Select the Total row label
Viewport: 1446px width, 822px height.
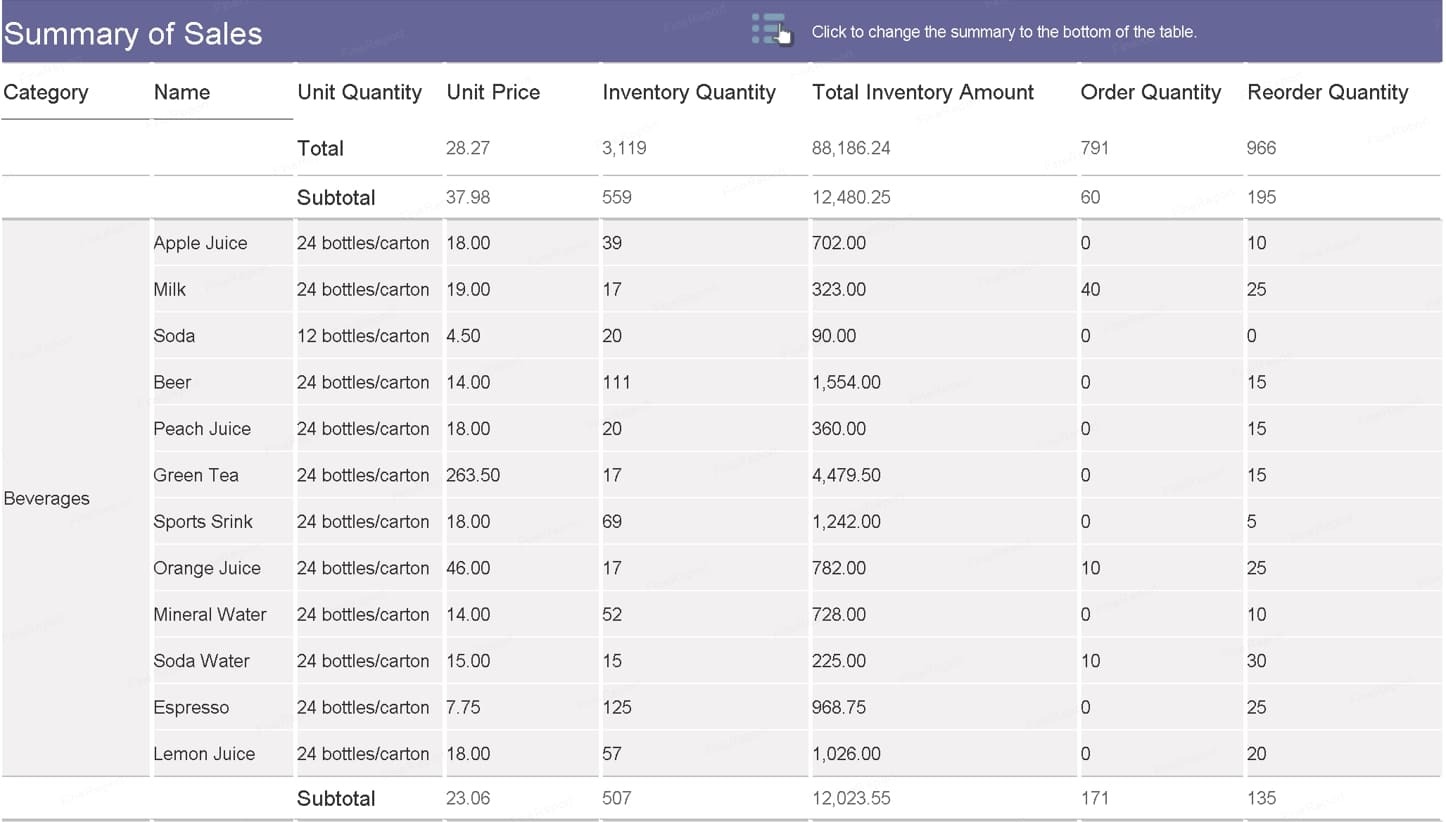coord(320,148)
